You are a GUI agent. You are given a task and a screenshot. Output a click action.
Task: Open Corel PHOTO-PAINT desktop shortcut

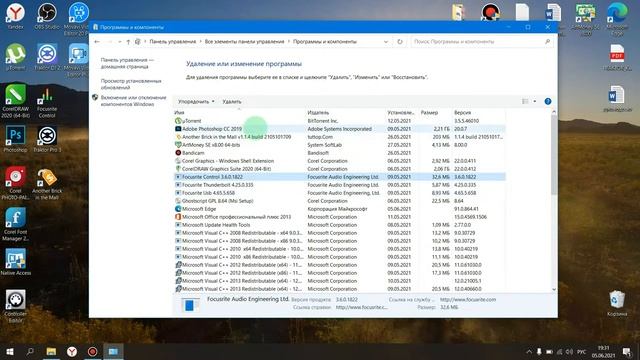16,183
